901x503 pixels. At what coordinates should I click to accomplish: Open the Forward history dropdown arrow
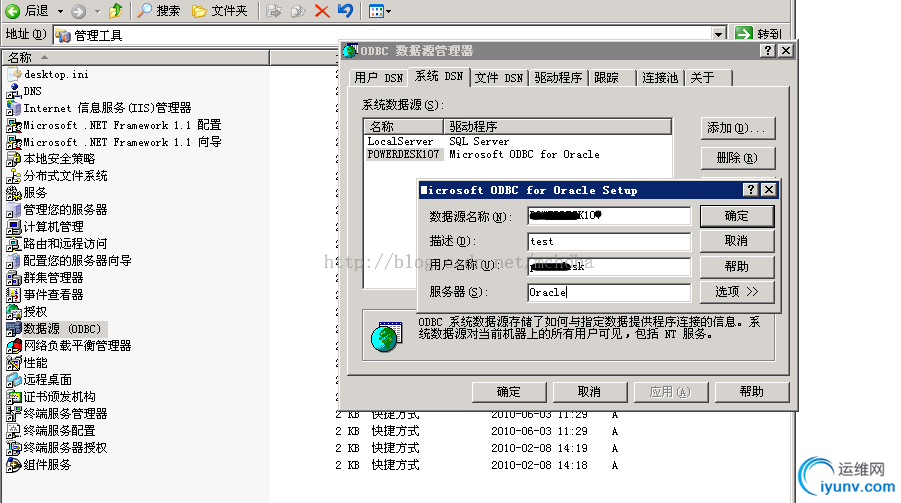pos(97,11)
